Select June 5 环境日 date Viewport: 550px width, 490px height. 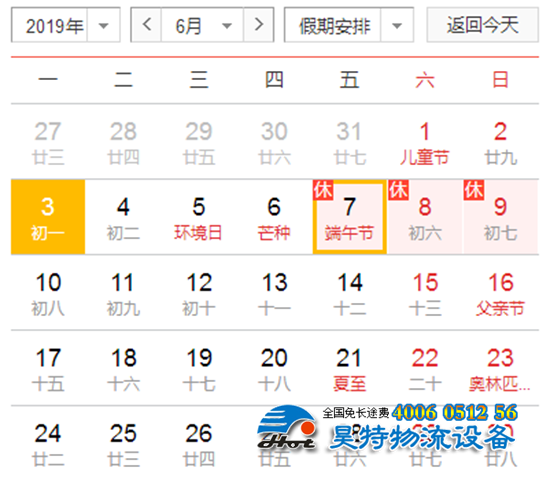click(199, 217)
